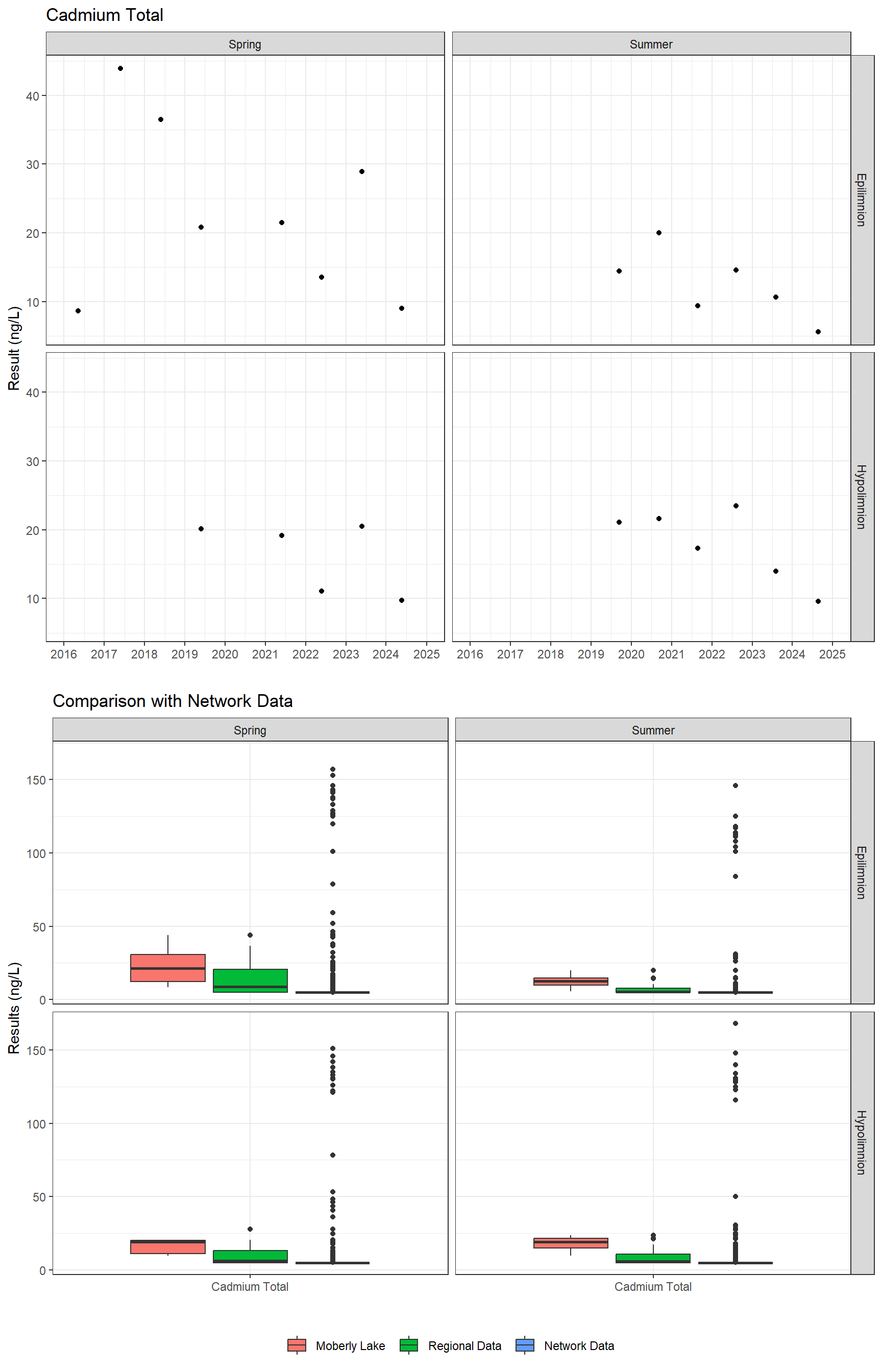This screenshot has width=882, height=1372.
Task: Select the 2022 Summer Hypolimnion point near 23
Action: 736,506
